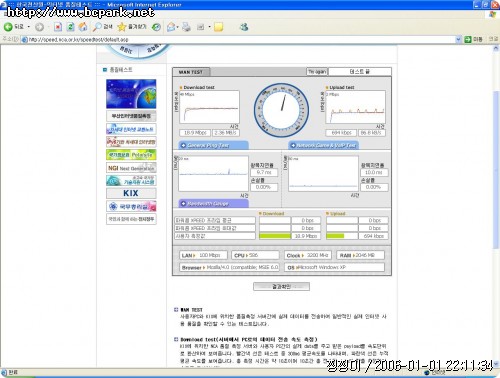
Task: Click the green Download measured-value bar
Action: click(275, 236)
